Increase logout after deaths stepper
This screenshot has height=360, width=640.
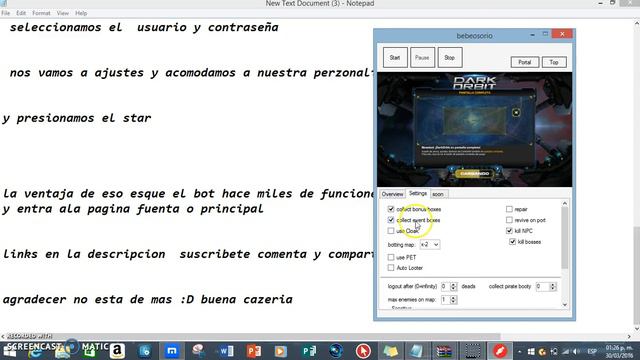point(453,284)
